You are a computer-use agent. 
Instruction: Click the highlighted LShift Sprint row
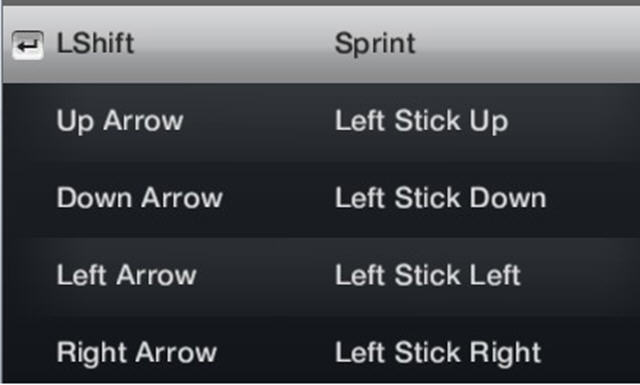pyautogui.click(x=321, y=44)
